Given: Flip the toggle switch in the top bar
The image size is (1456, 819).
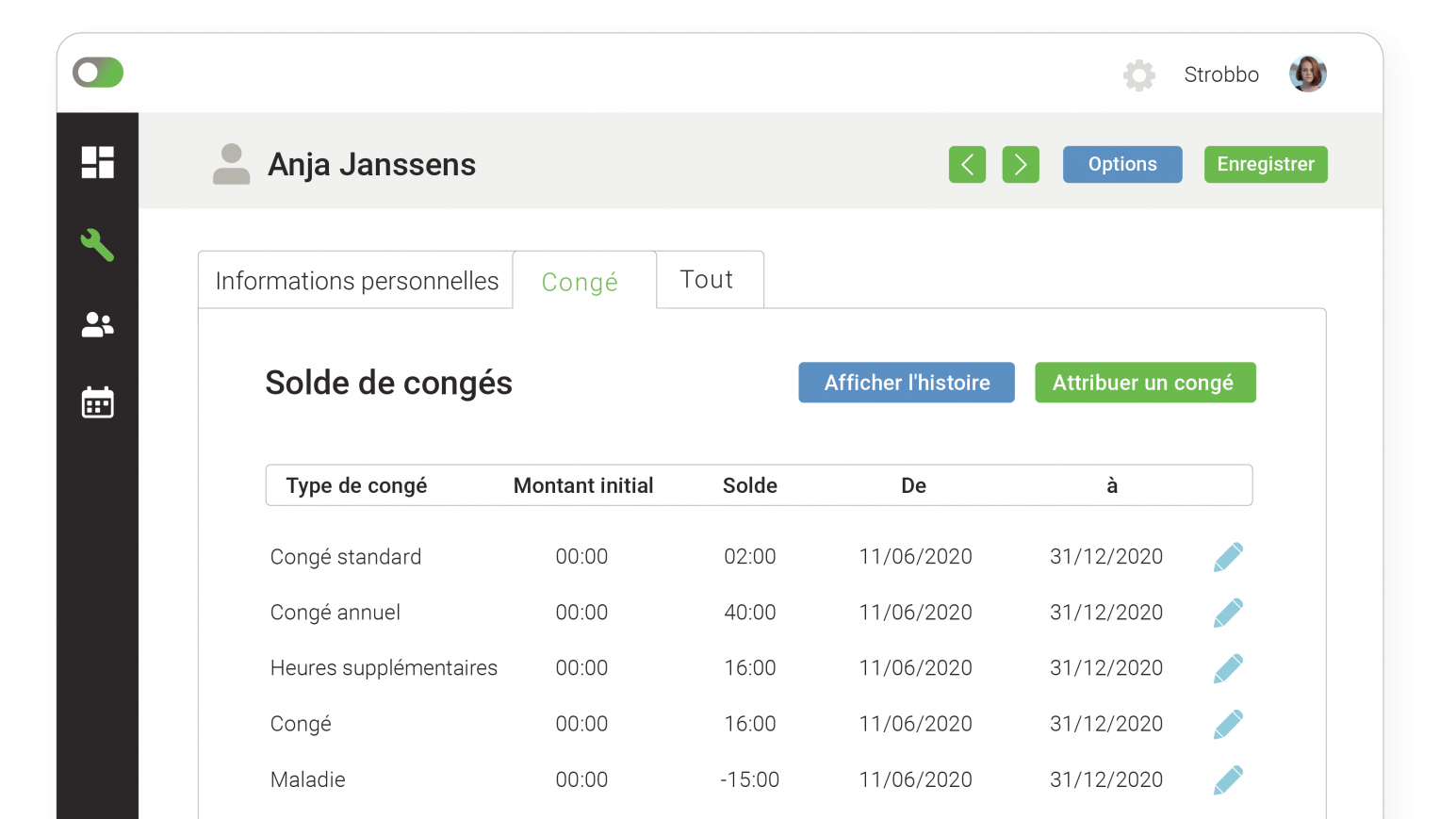Looking at the screenshot, I should [97, 72].
